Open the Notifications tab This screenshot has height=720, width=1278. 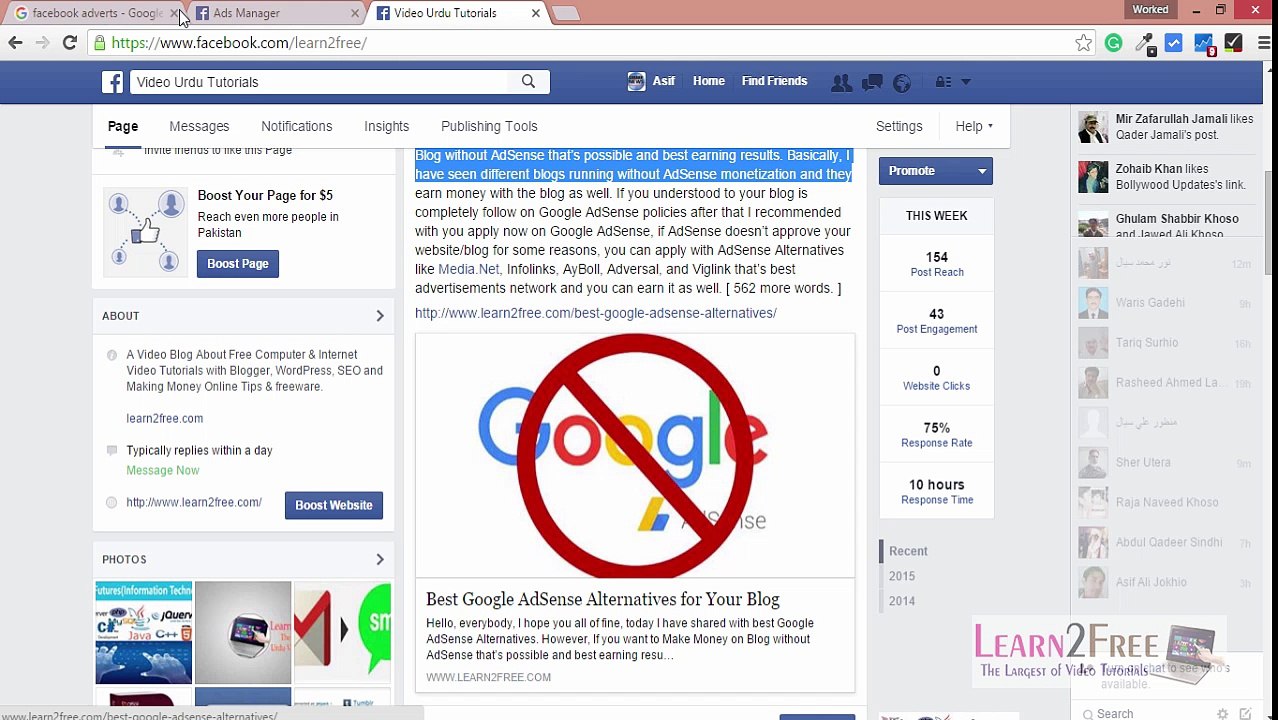click(x=296, y=126)
